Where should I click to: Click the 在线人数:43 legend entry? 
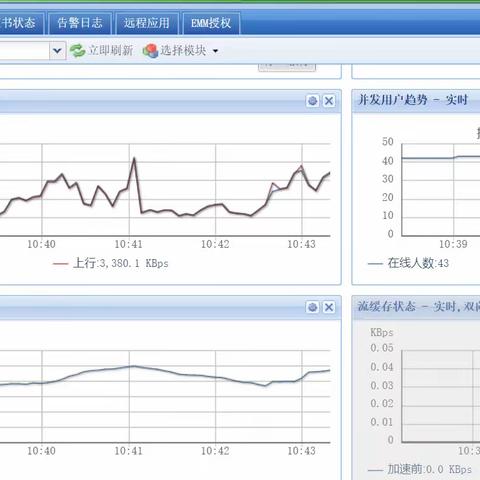click(408, 263)
